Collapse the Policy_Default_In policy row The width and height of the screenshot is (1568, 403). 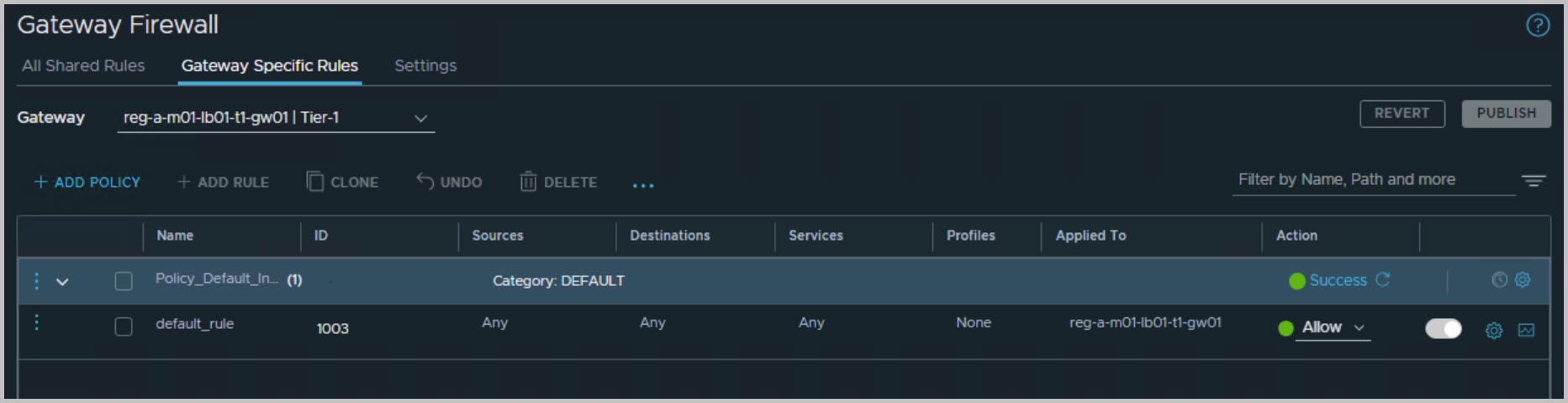[x=62, y=282]
